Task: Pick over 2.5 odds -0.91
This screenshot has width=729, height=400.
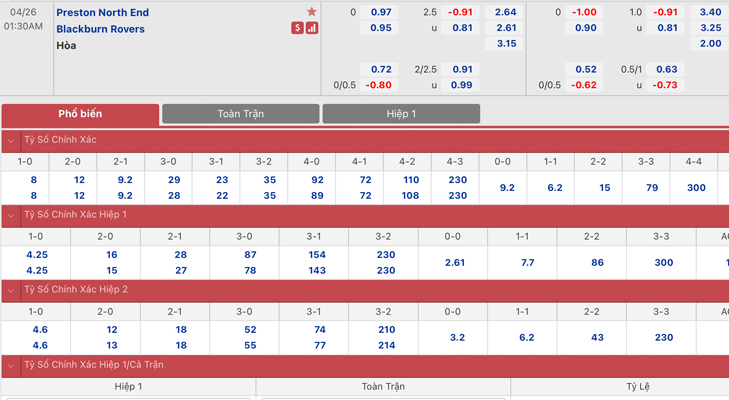Action: (x=460, y=12)
